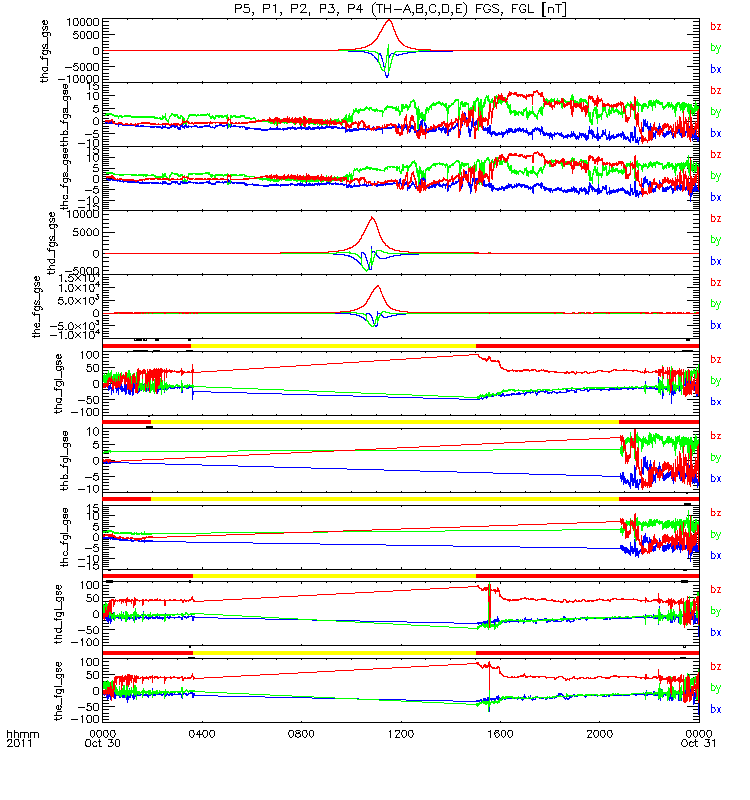
Task: Click the green by legend in thd_fgs_gse panel
Action: point(715,240)
